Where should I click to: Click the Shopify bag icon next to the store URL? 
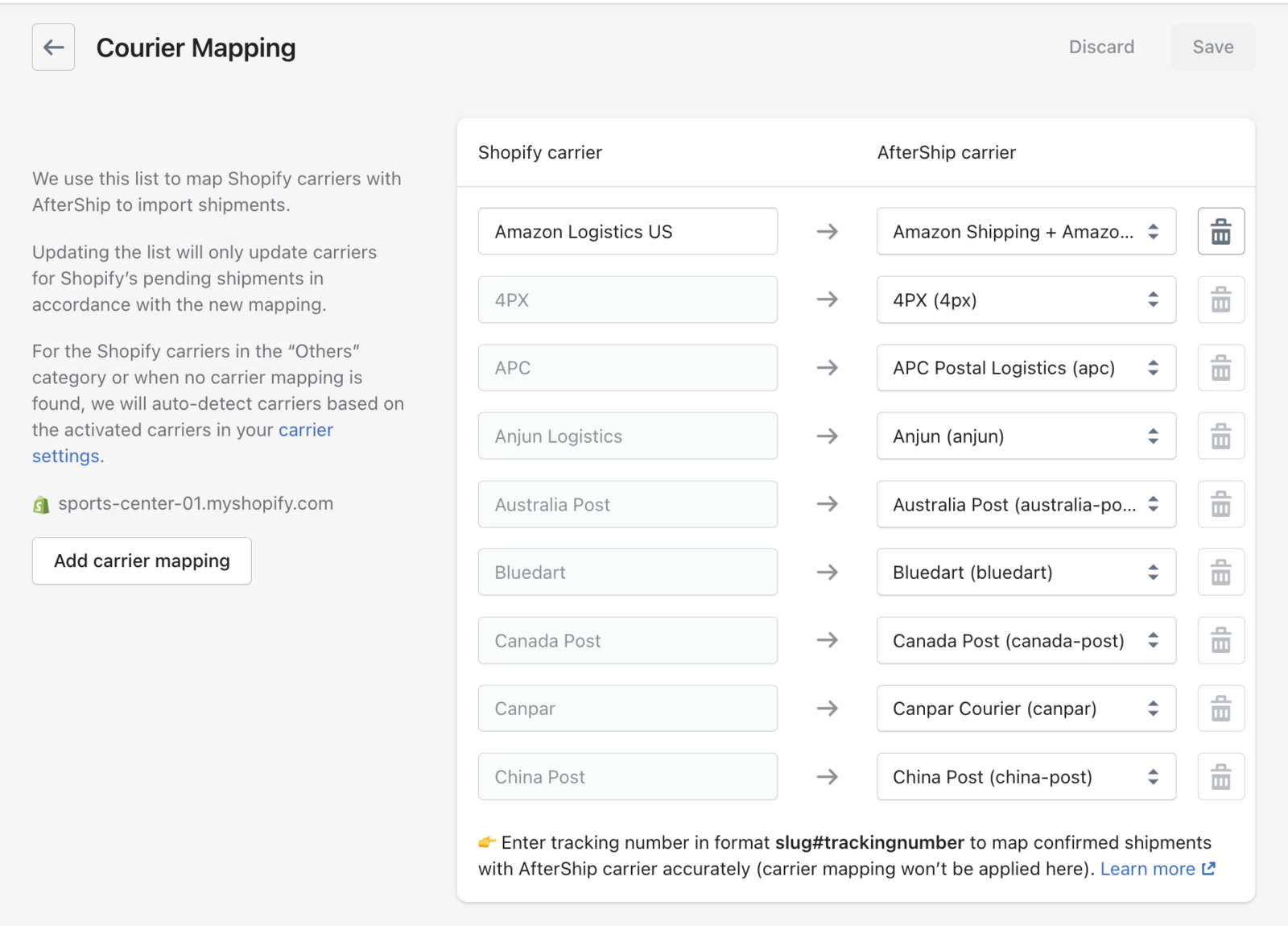(x=41, y=505)
